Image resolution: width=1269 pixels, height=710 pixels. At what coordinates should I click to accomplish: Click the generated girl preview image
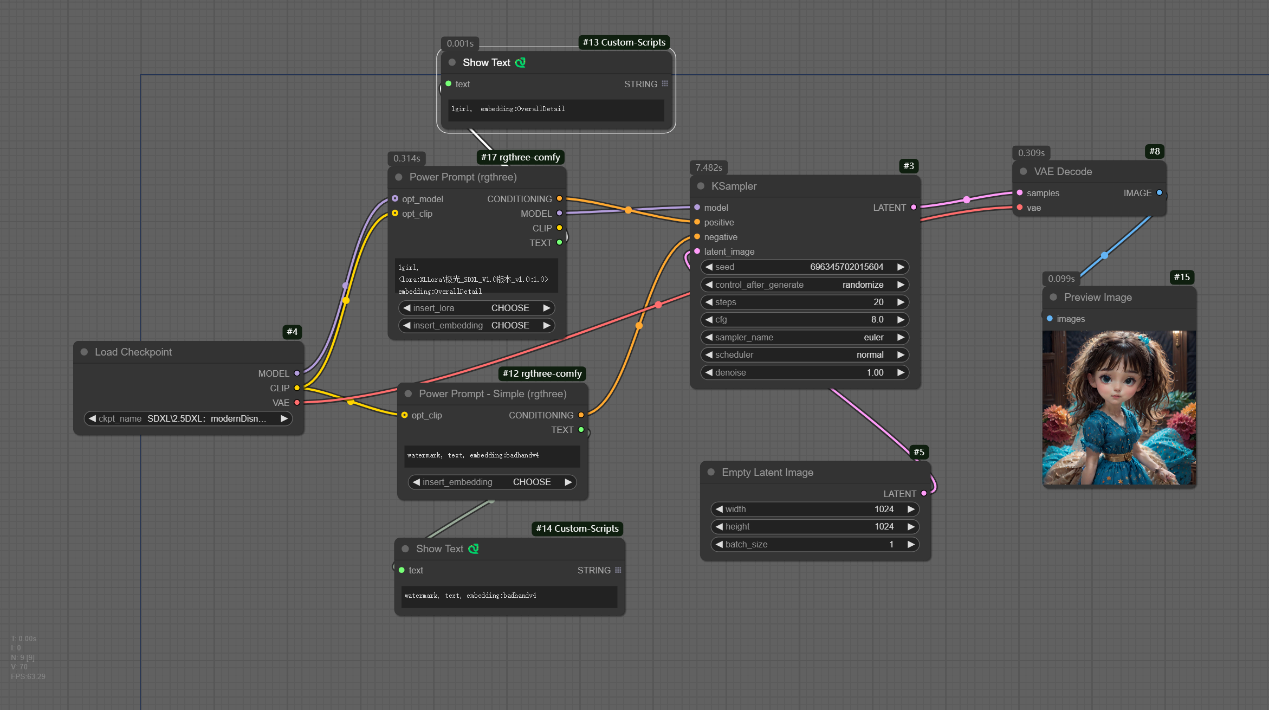(1118, 408)
